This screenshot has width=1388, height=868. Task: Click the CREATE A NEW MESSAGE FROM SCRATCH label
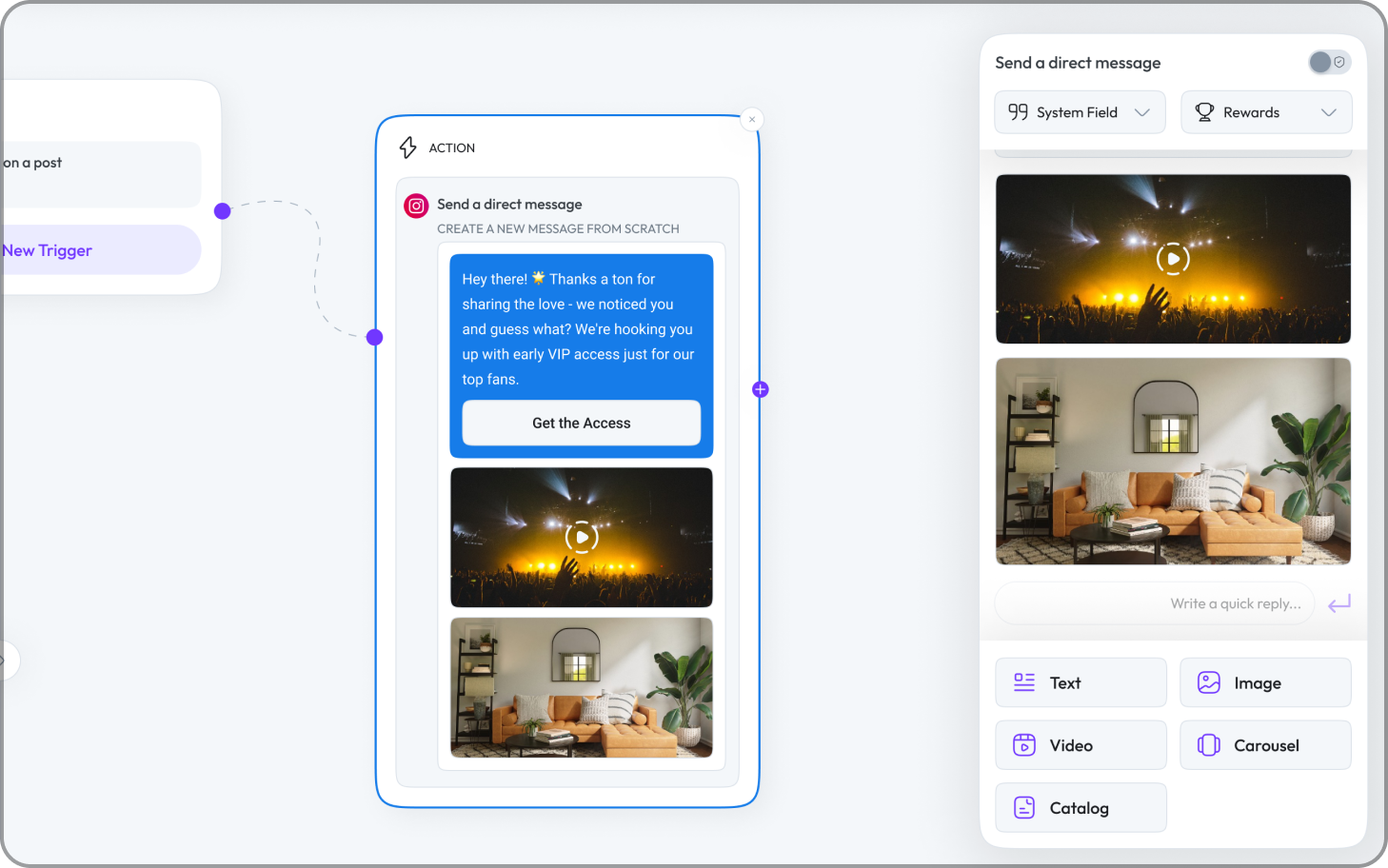[x=558, y=229]
